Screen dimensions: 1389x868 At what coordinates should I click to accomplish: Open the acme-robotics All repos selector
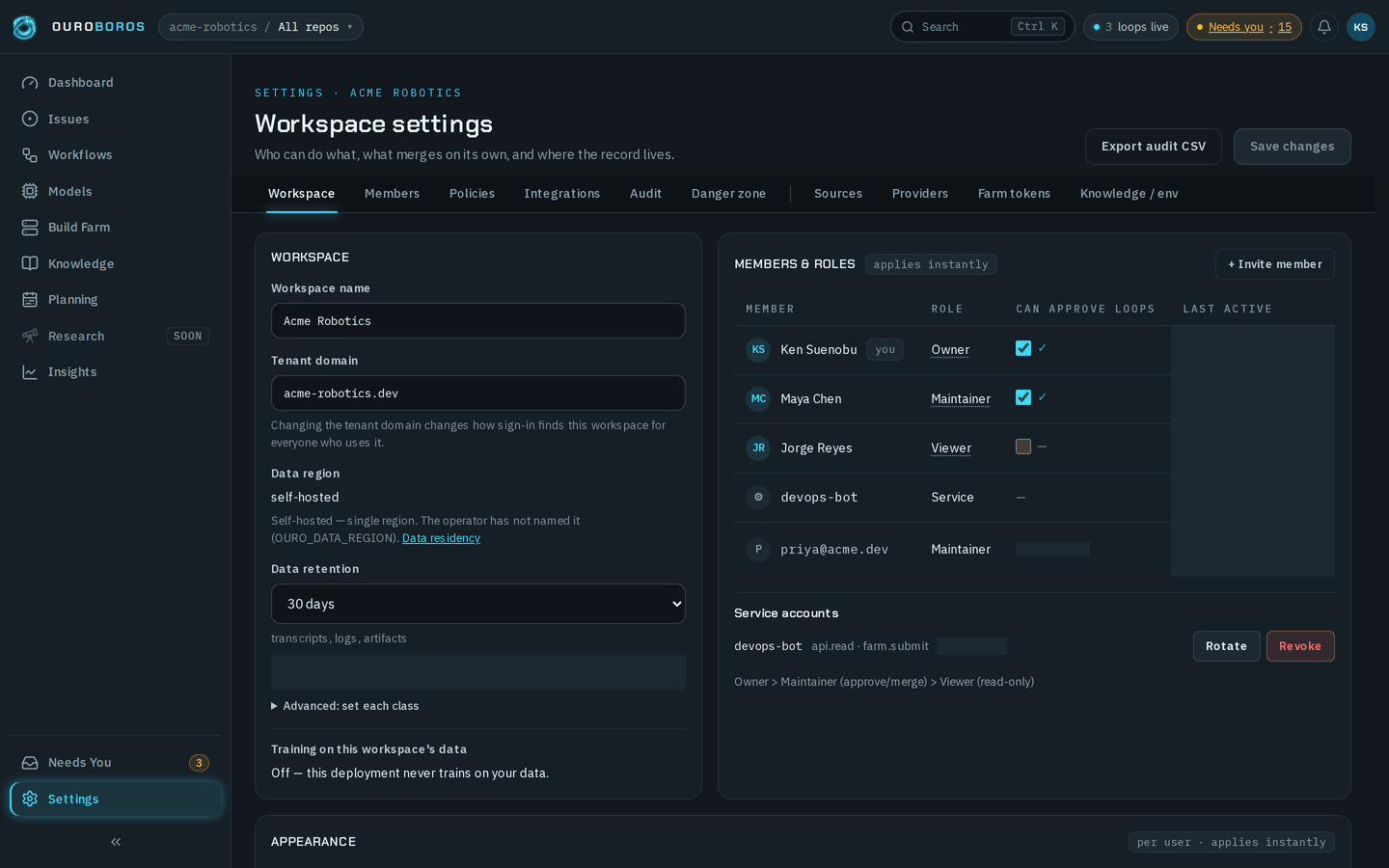point(260,27)
